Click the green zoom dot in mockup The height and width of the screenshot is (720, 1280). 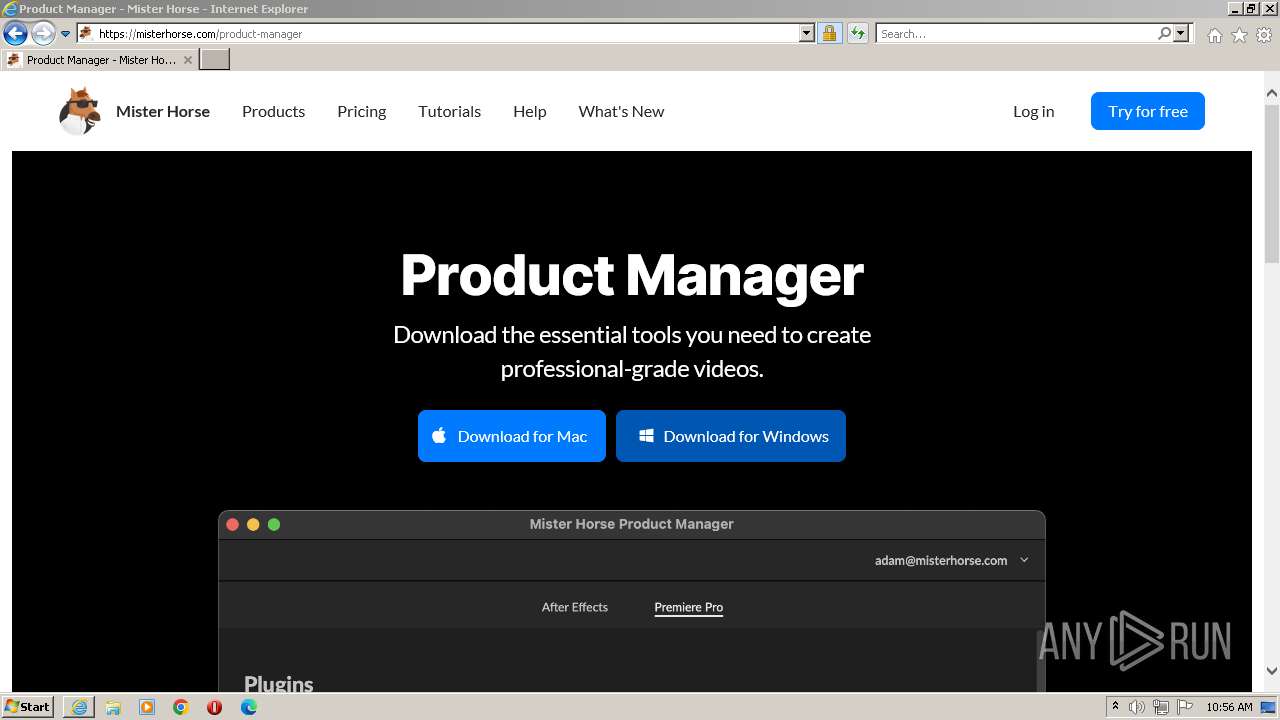coord(274,524)
